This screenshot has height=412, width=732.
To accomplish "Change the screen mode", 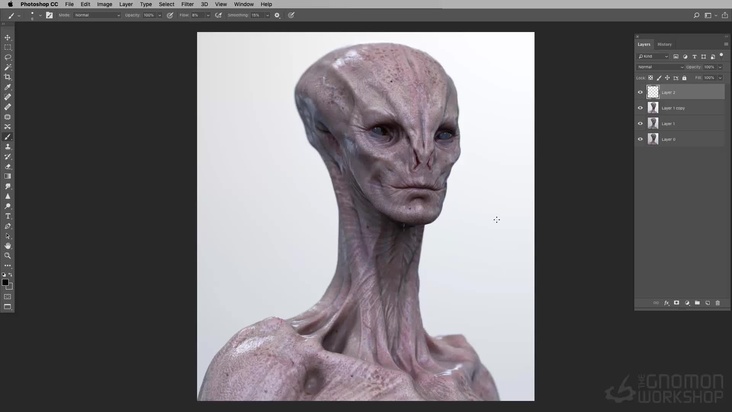I will (7, 307).
